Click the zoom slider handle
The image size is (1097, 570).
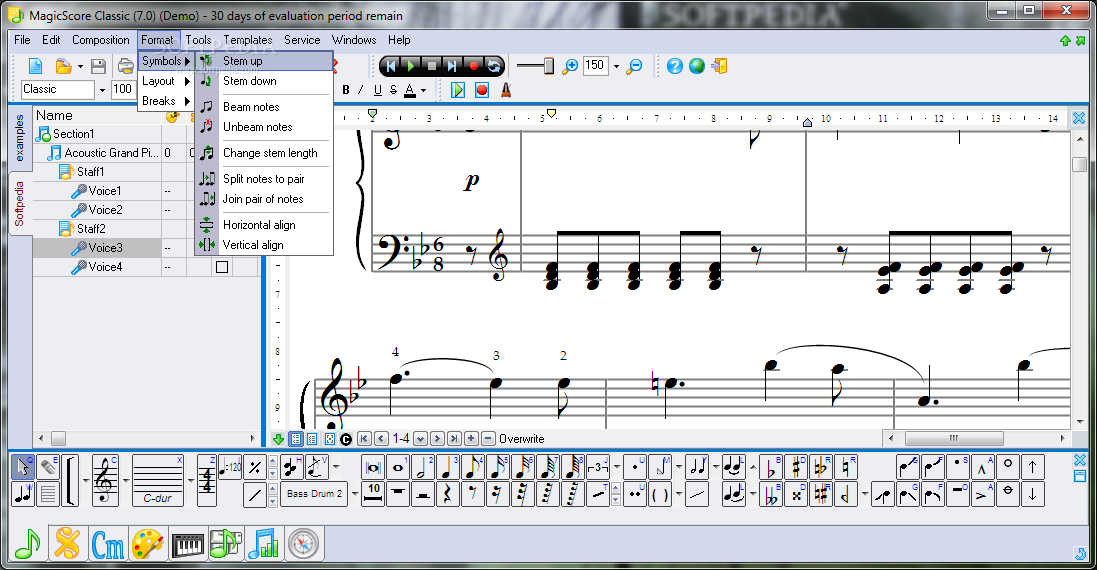548,66
